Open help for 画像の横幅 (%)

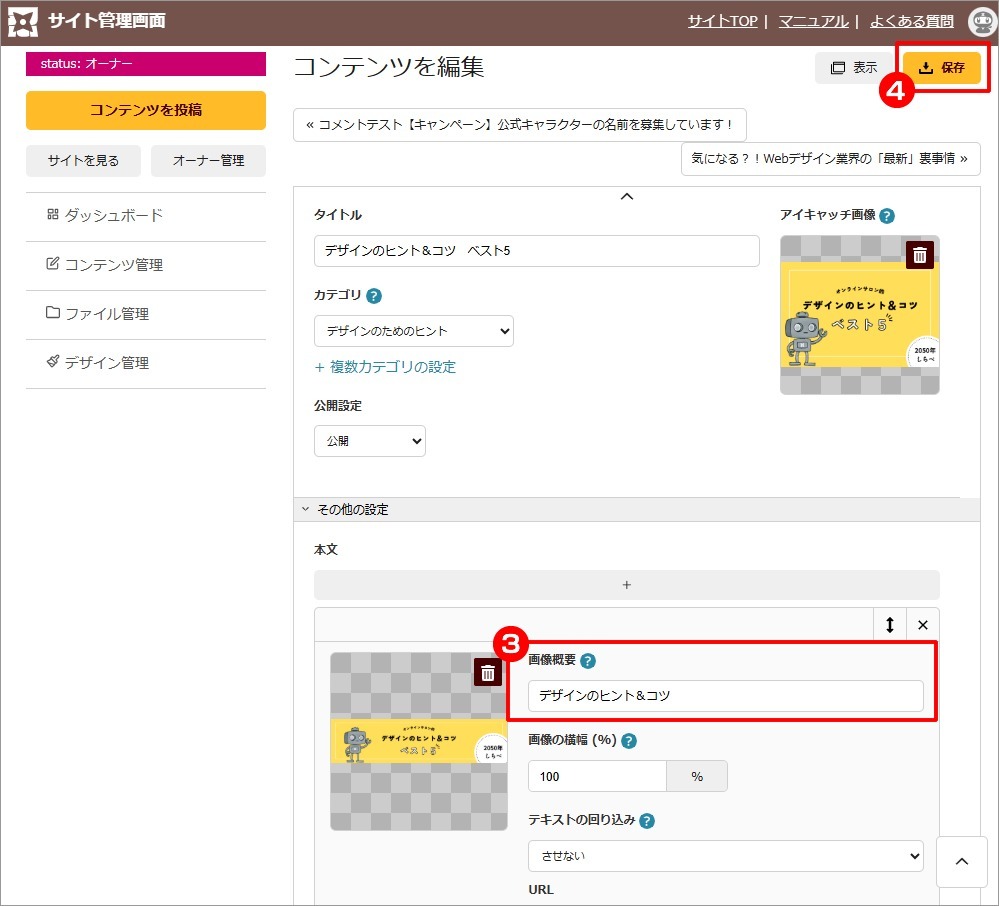tap(629, 741)
